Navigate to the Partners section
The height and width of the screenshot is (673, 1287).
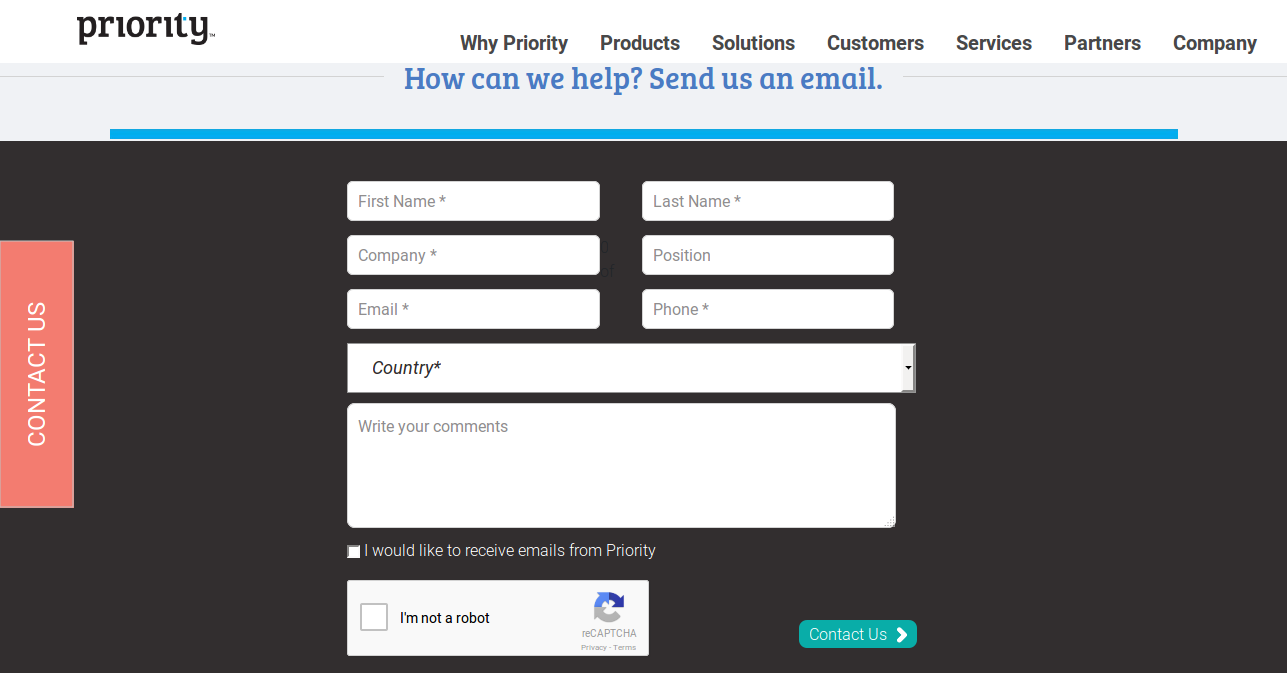click(1102, 43)
